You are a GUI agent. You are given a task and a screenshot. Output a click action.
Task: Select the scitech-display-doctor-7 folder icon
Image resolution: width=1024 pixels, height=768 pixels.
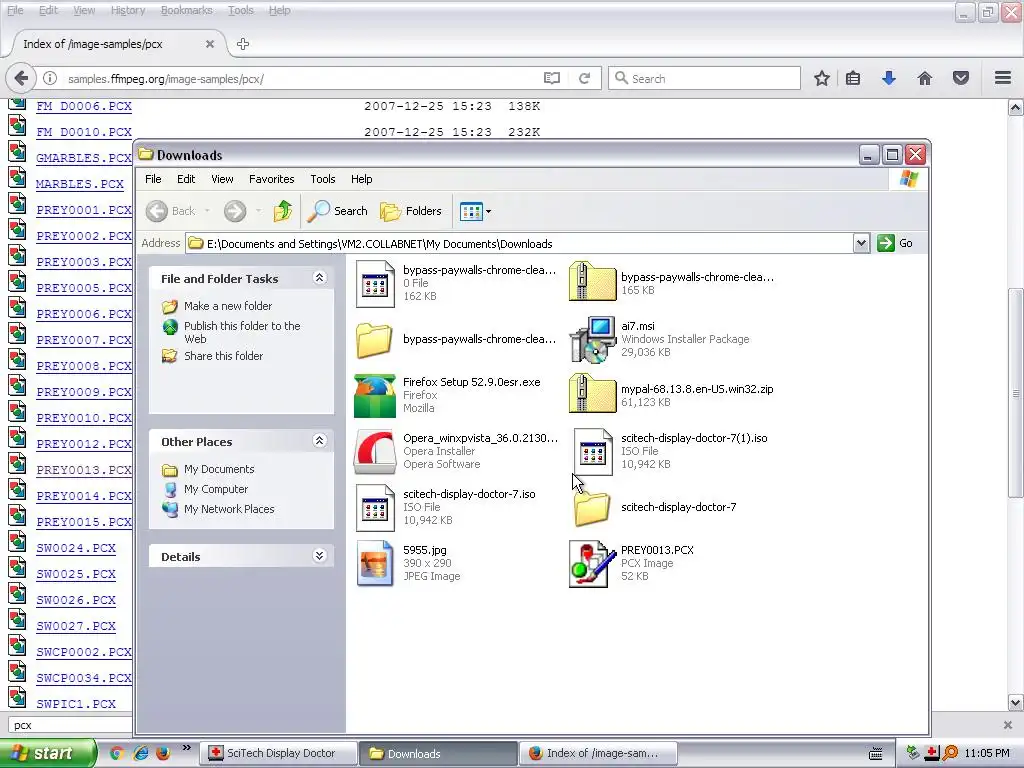tap(592, 507)
